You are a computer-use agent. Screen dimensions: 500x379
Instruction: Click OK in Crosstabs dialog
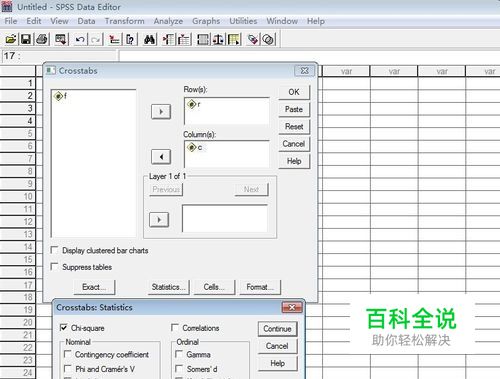pyautogui.click(x=294, y=92)
